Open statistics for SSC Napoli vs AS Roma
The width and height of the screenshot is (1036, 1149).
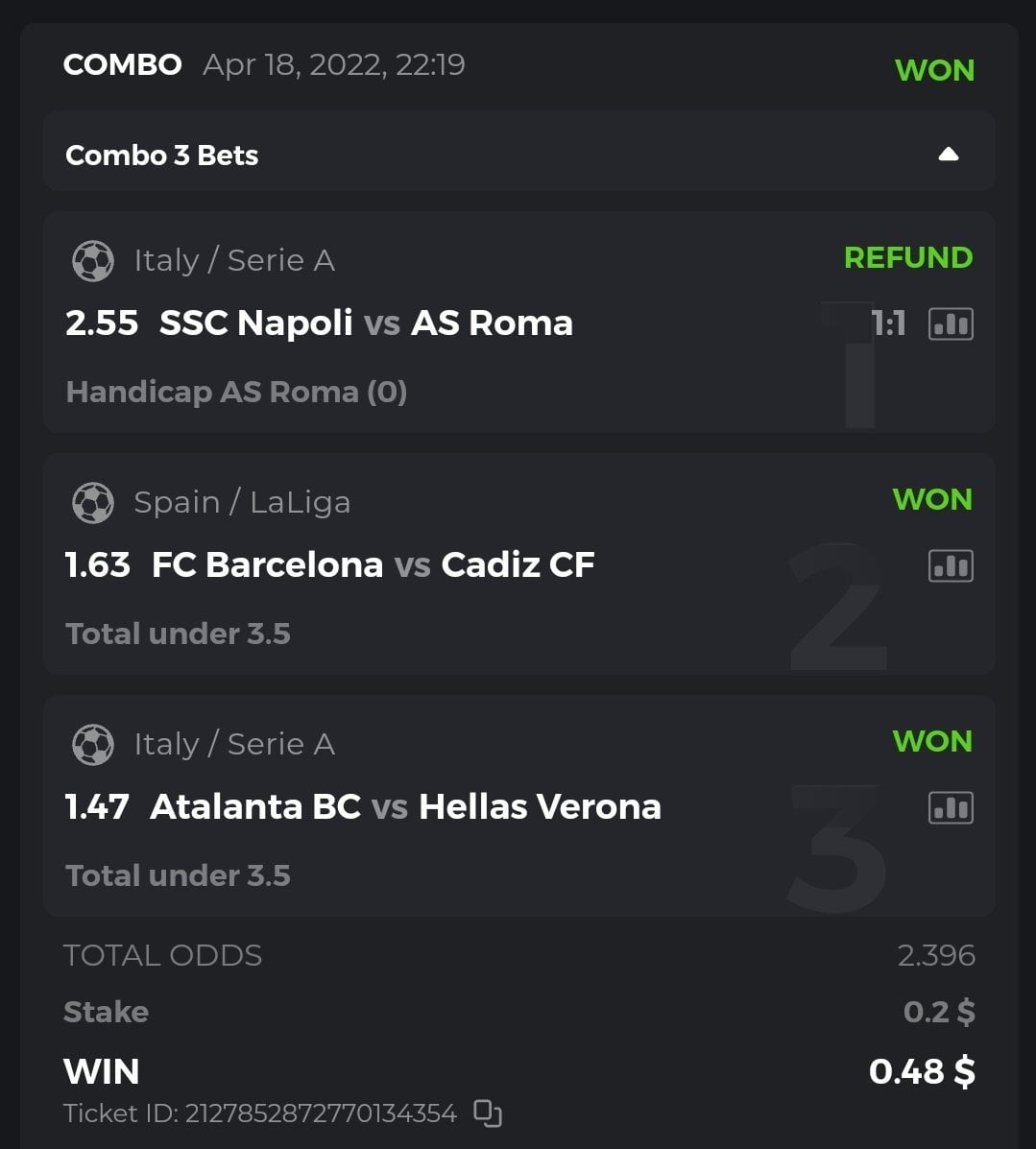point(951,324)
